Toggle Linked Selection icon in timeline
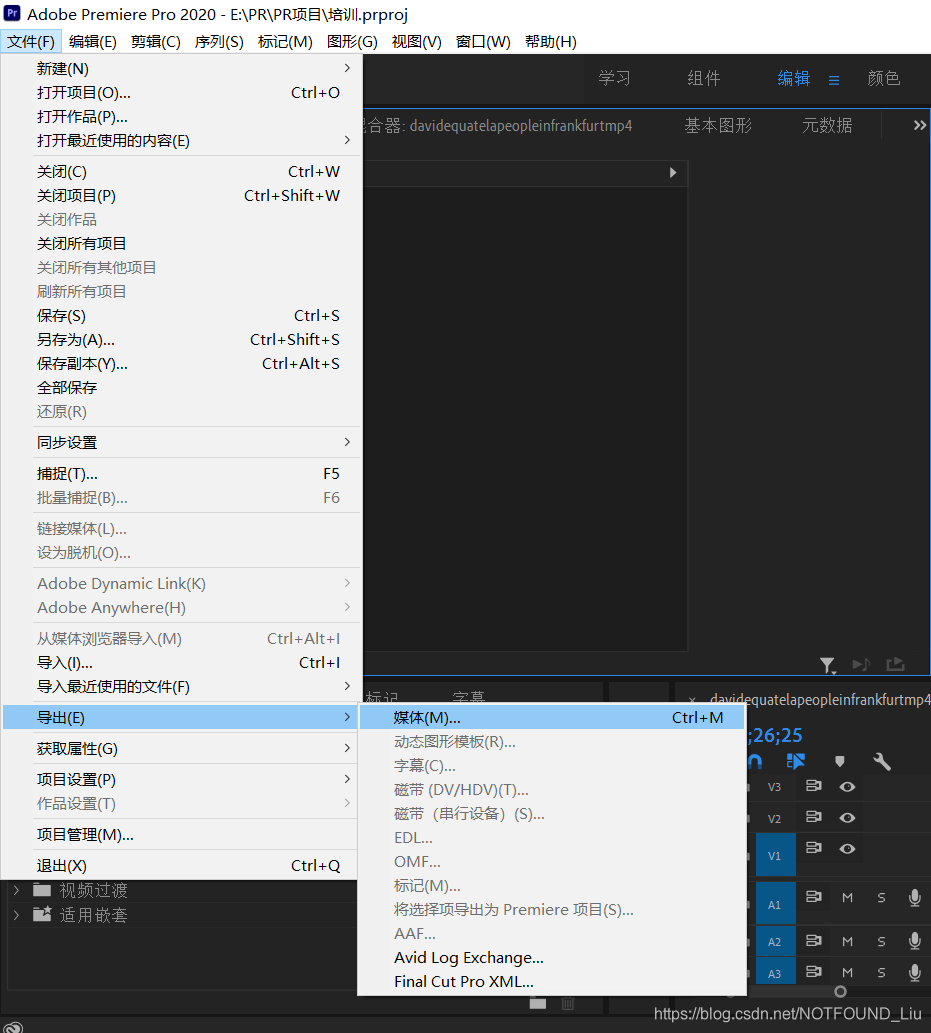The height and width of the screenshot is (1033, 931). point(796,762)
